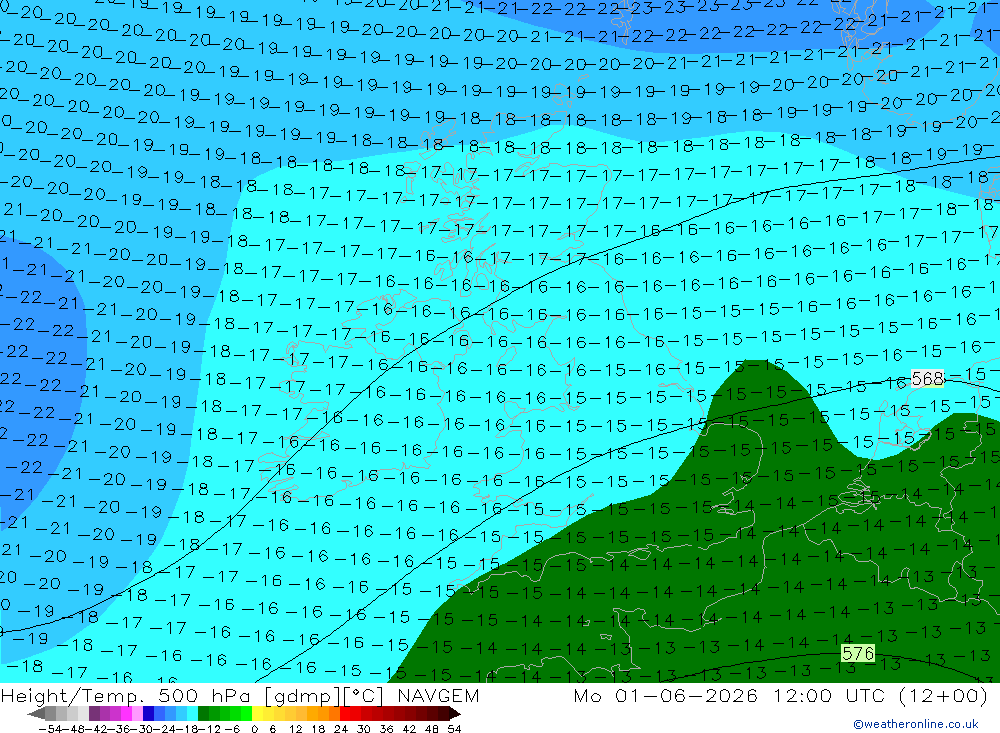1000x733 pixels.
Task: Click the [gdmp] unit label
Action: [302, 696]
